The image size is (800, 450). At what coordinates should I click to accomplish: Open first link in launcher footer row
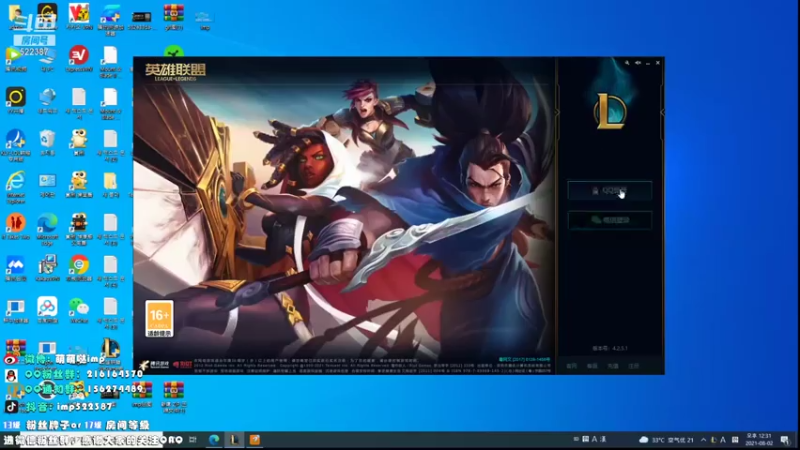572,366
